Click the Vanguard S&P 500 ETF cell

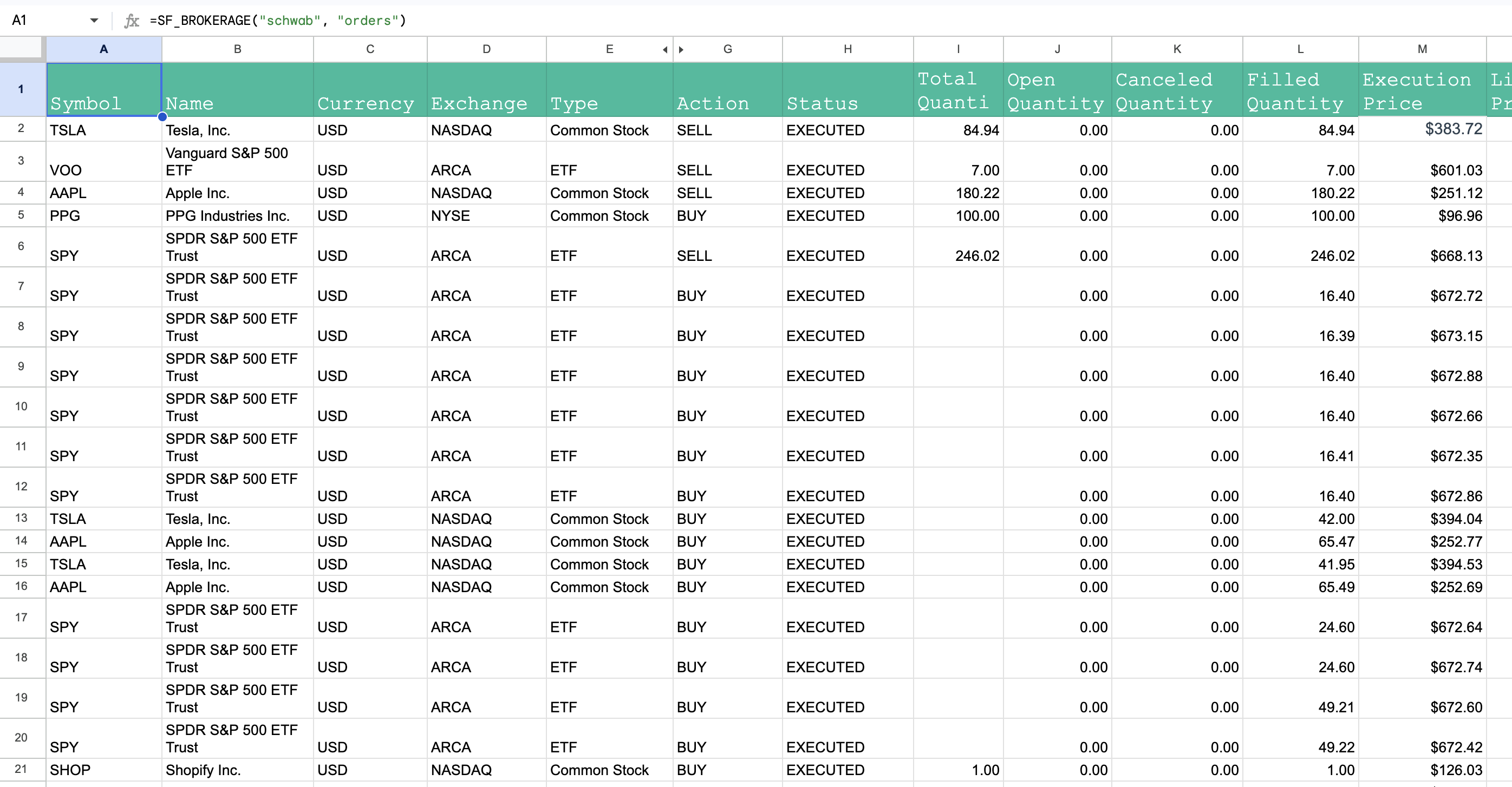coord(238,161)
